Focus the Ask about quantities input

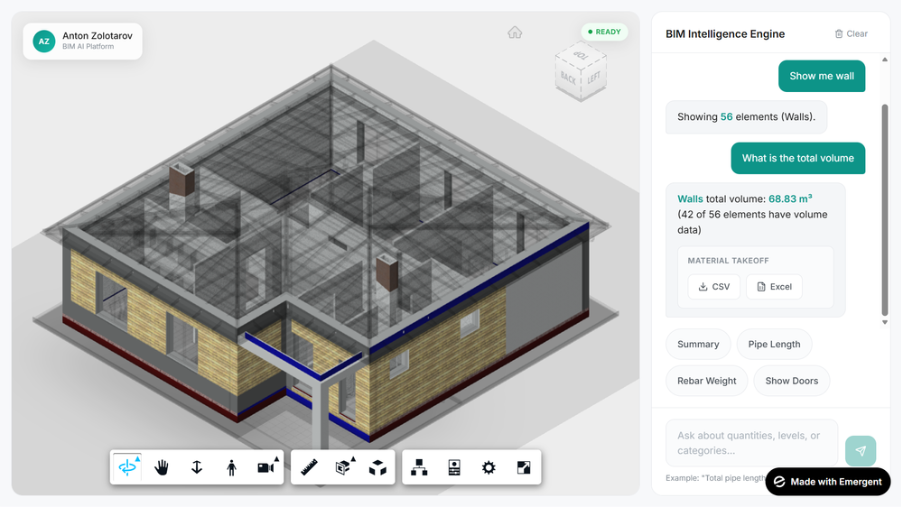(x=752, y=443)
